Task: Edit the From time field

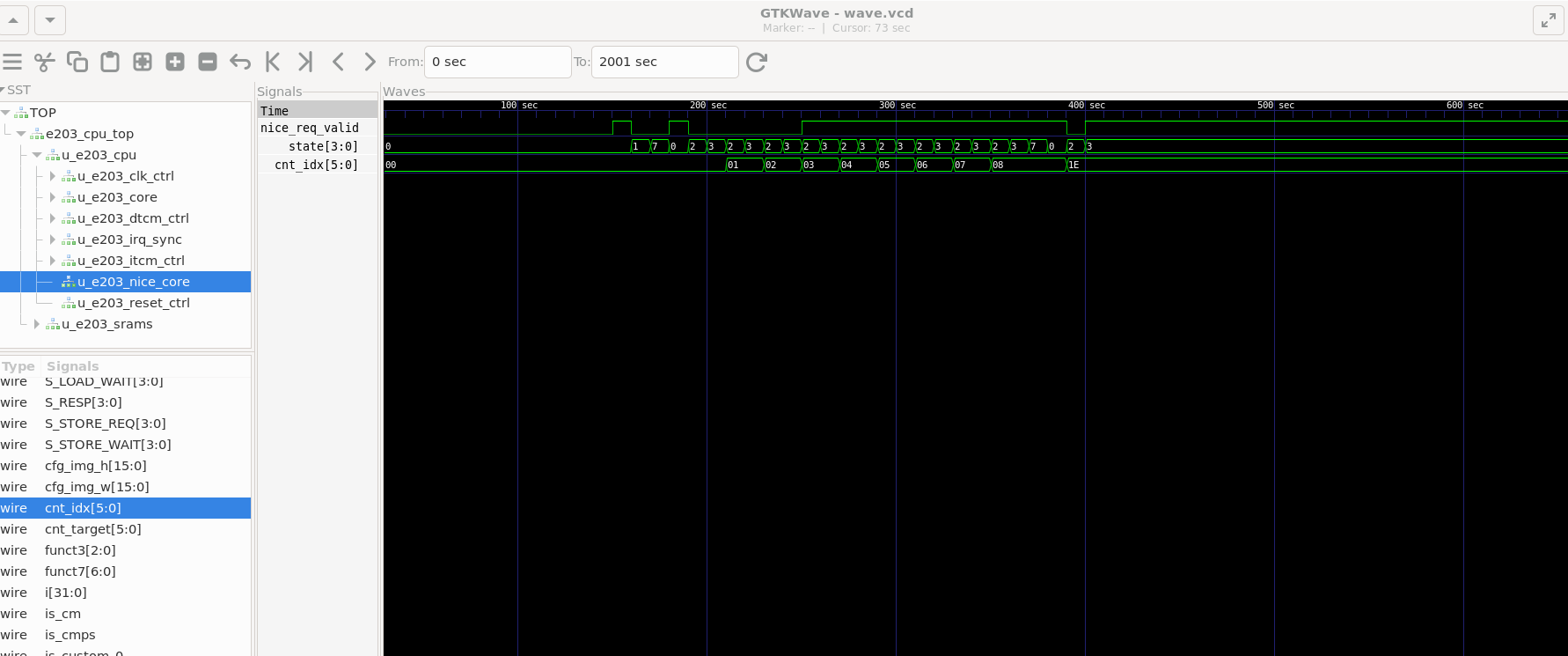Action: [497, 62]
